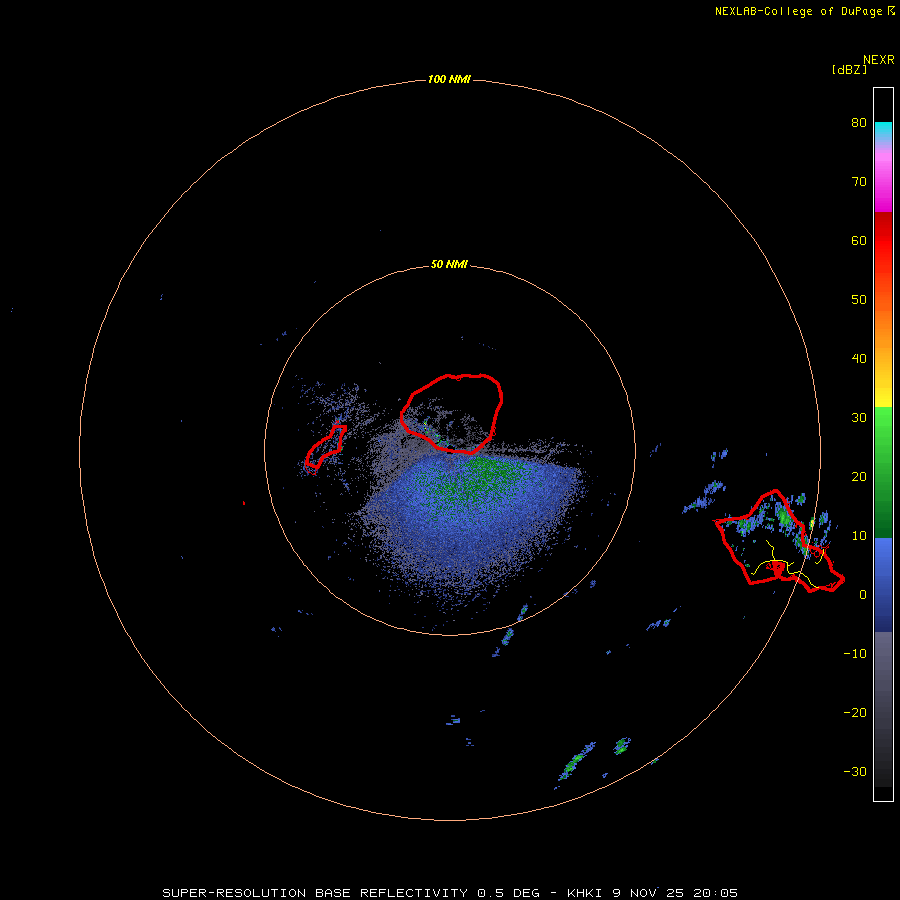This screenshot has height=900, width=900.
Task: Click the [dBZ] units label
Action: click(x=849, y=70)
